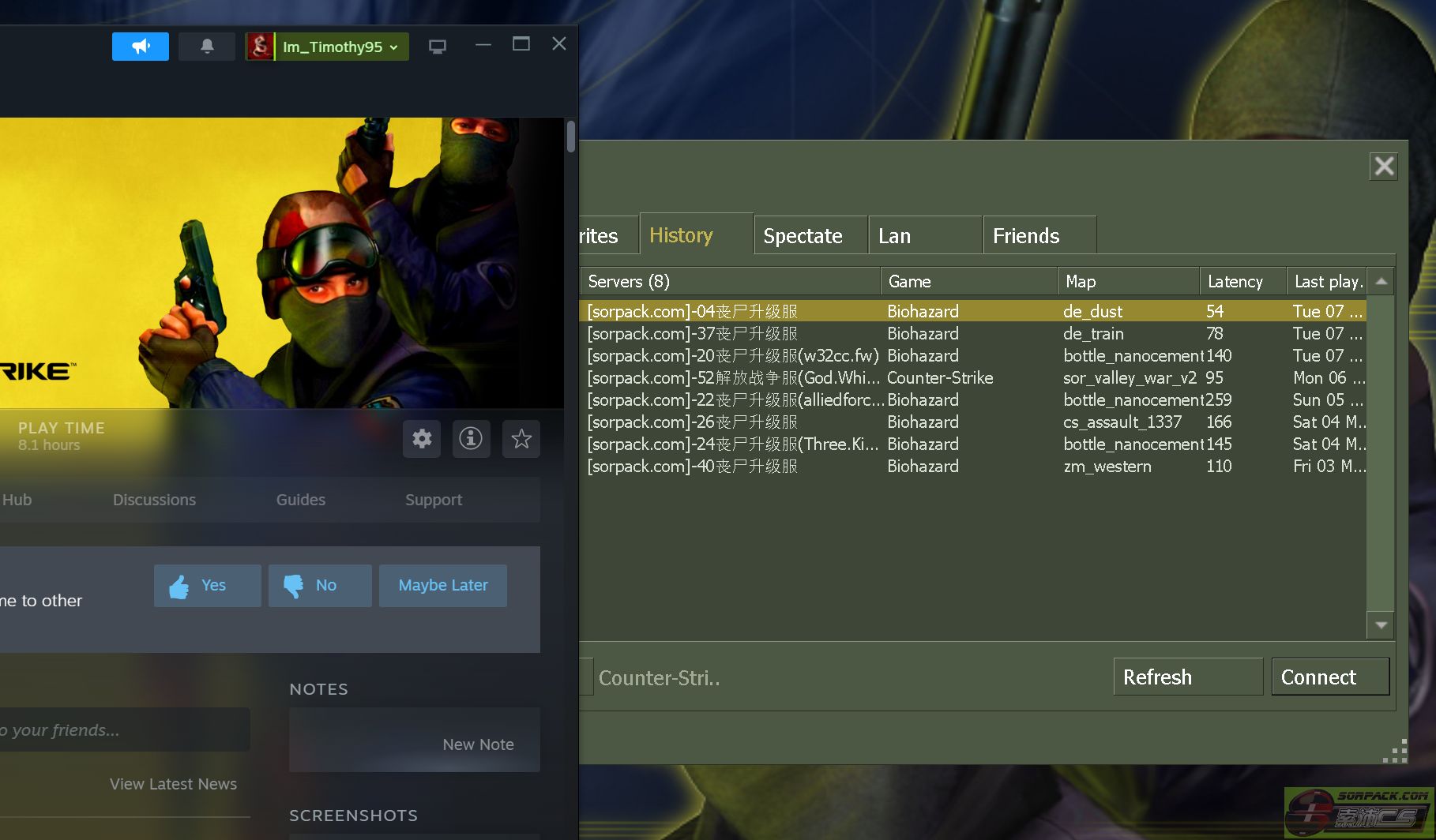Select server [sorpack.com]-22 (alliedforc...)
Image resolution: width=1436 pixels, height=840 pixels.
pyautogui.click(x=973, y=399)
